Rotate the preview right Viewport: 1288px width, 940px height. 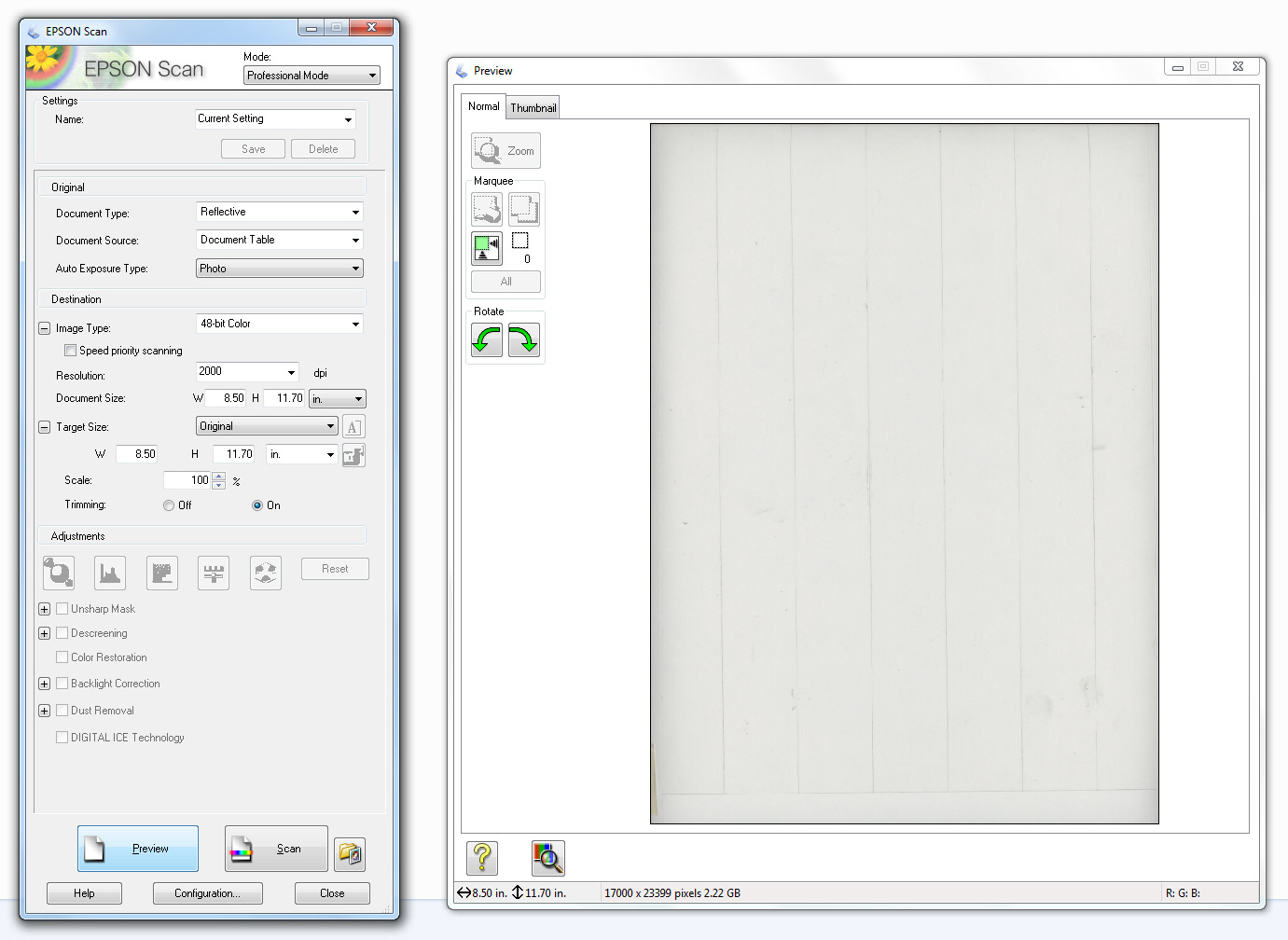click(524, 340)
